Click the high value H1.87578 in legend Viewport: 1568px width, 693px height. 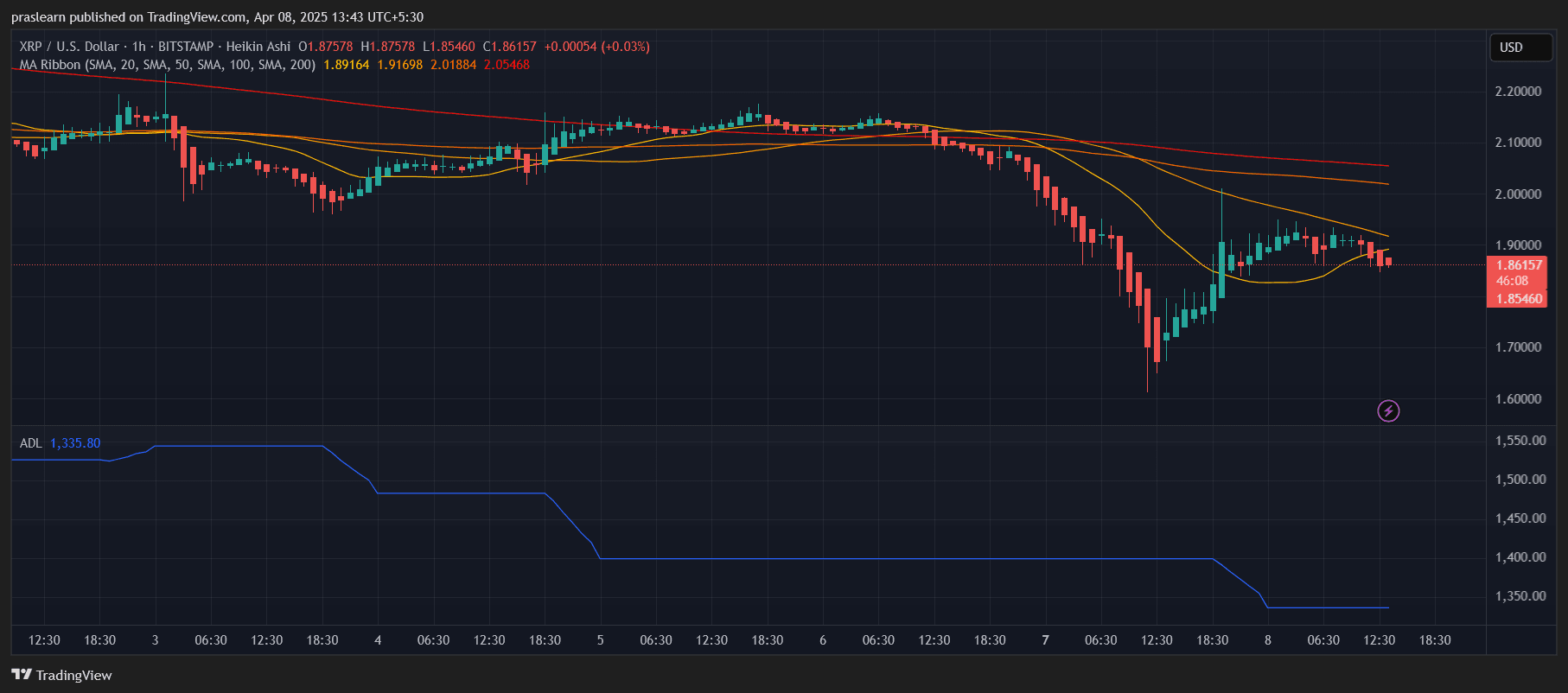tap(388, 47)
